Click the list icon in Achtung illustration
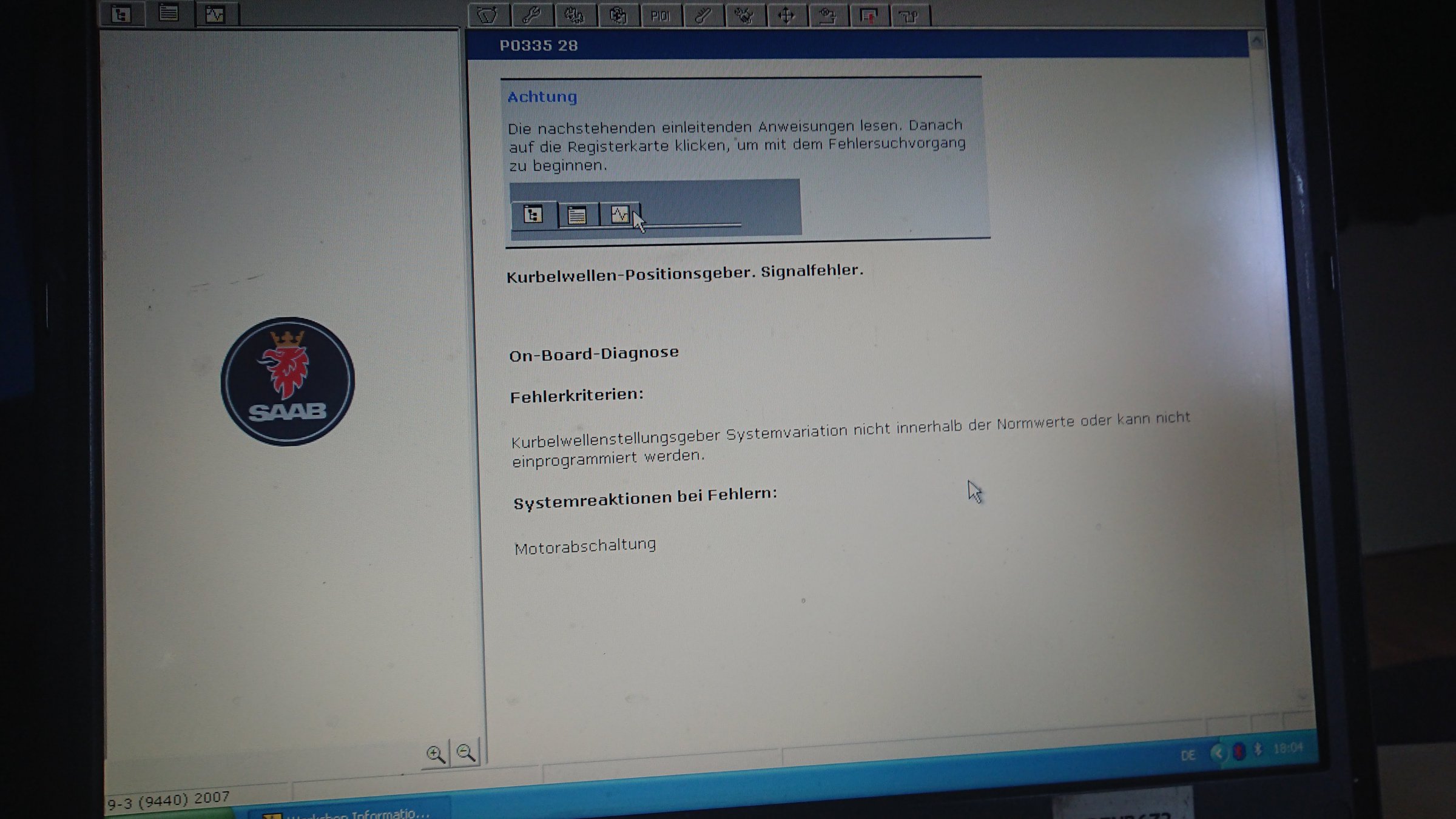Screen dimensions: 1456x819 pyautogui.click(x=576, y=215)
